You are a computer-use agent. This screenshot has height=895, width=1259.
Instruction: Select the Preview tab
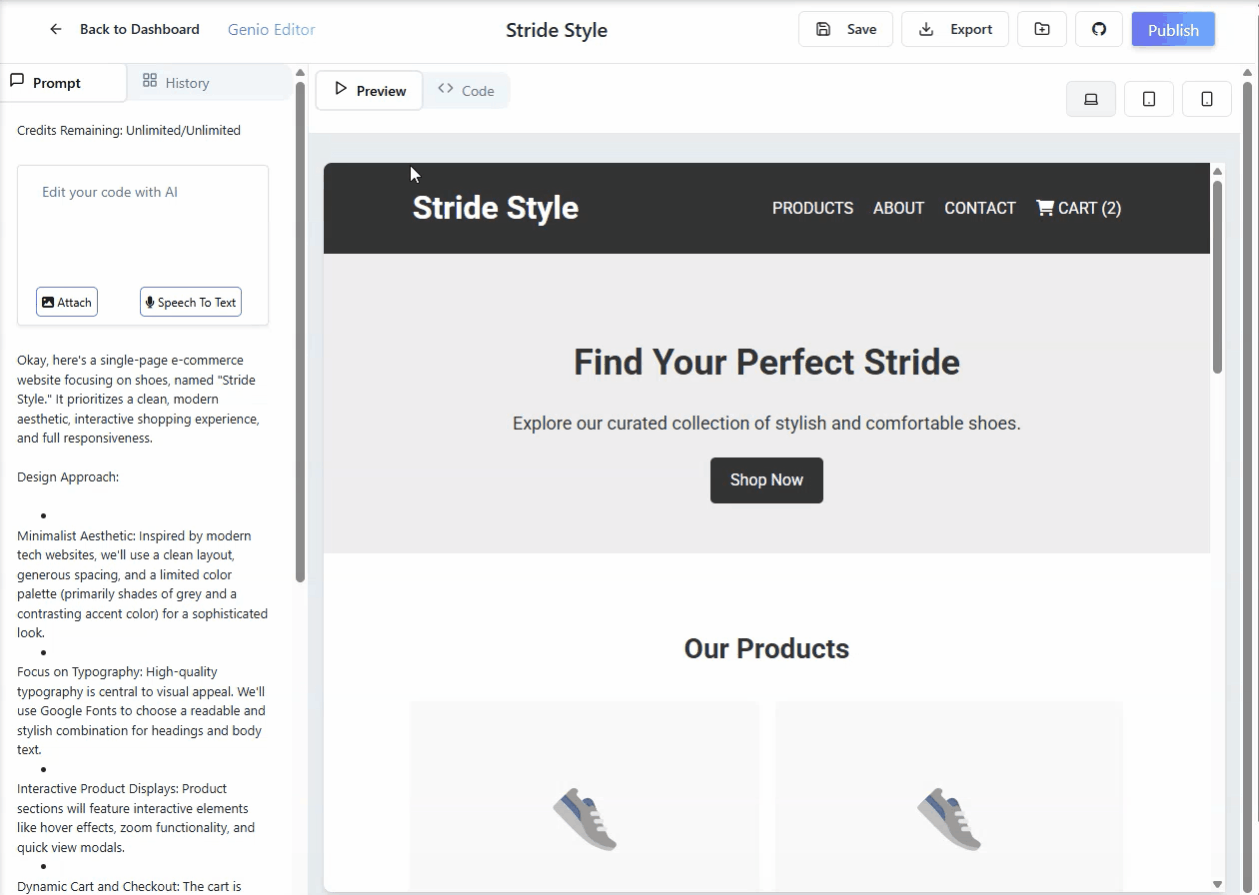[x=369, y=90]
